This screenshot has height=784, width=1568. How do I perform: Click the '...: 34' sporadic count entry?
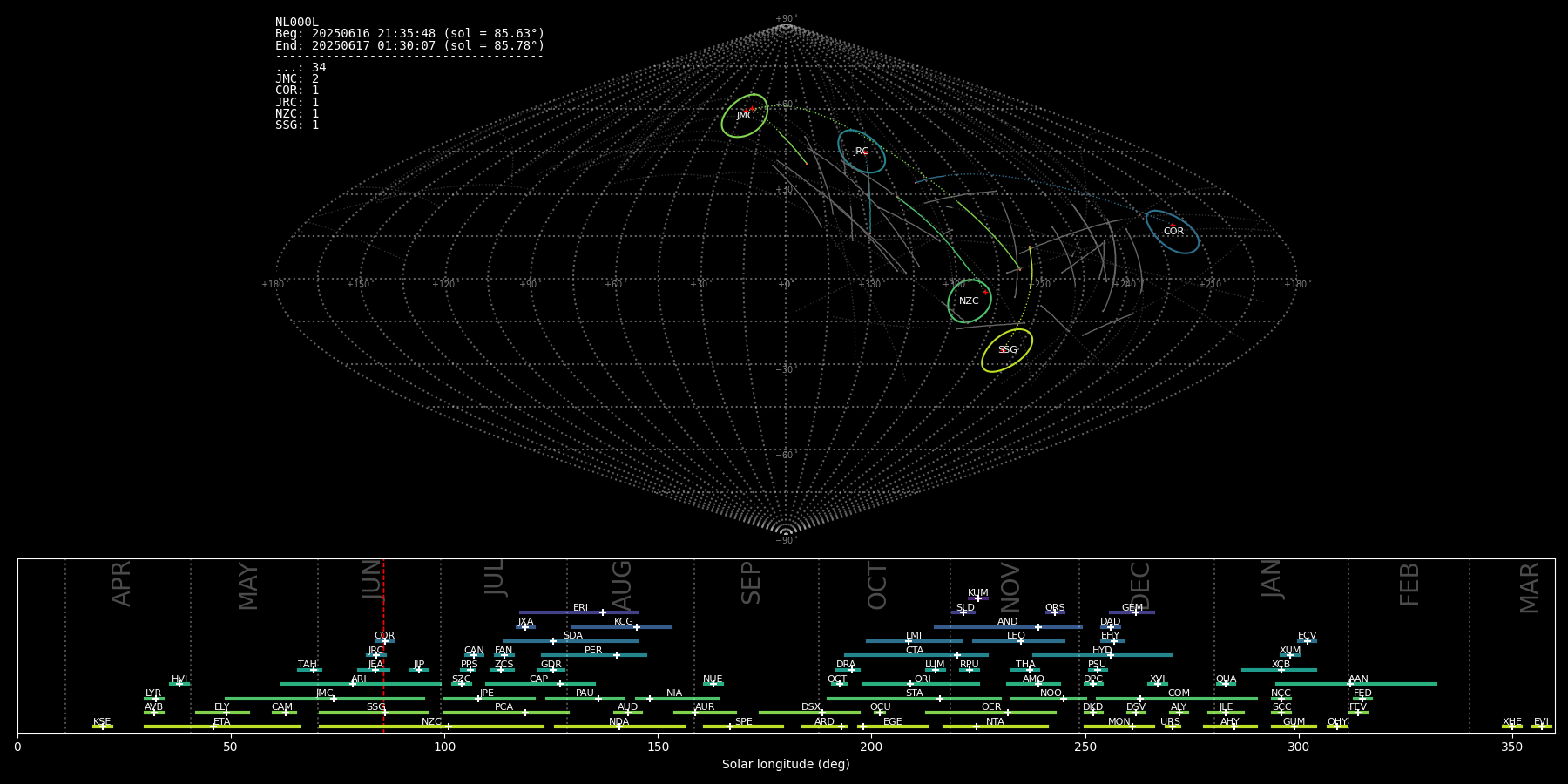(x=301, y=68)
